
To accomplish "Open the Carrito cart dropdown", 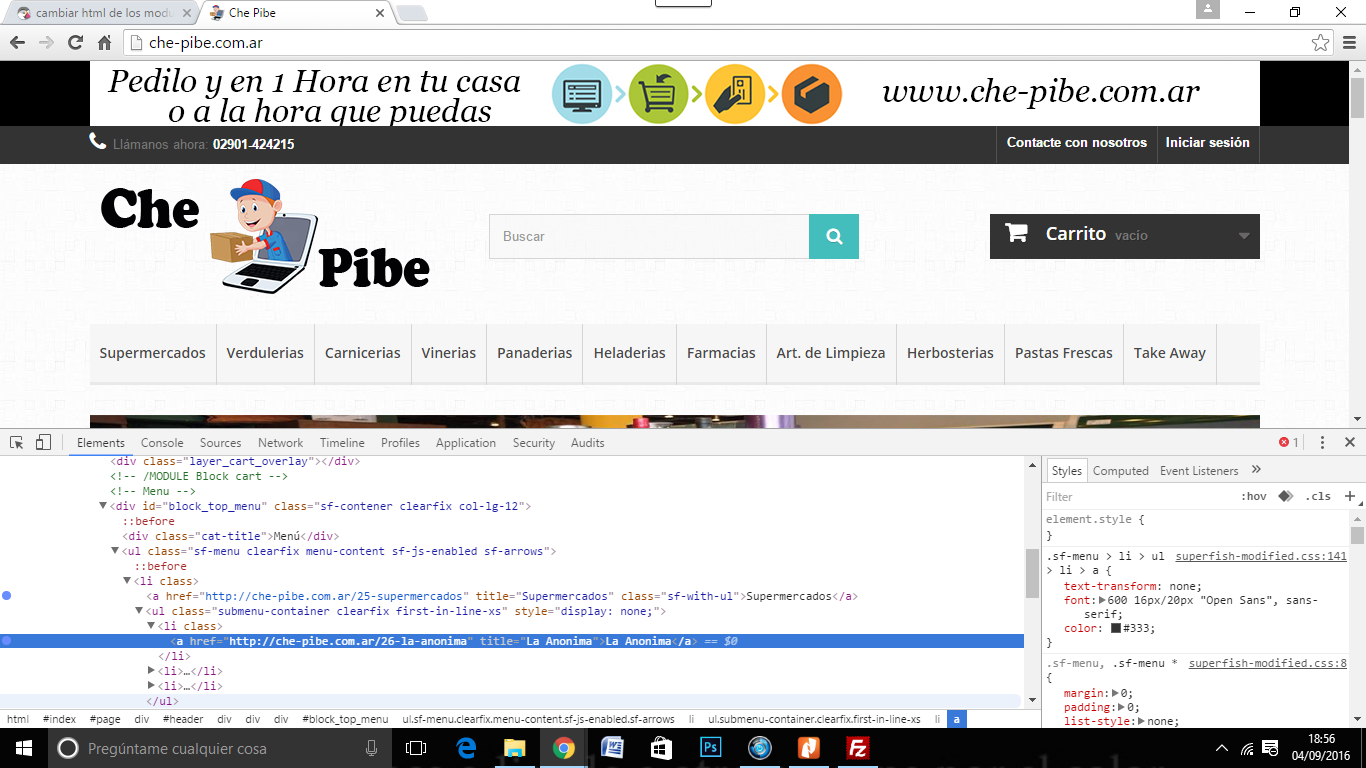I will pos(1125,236).
